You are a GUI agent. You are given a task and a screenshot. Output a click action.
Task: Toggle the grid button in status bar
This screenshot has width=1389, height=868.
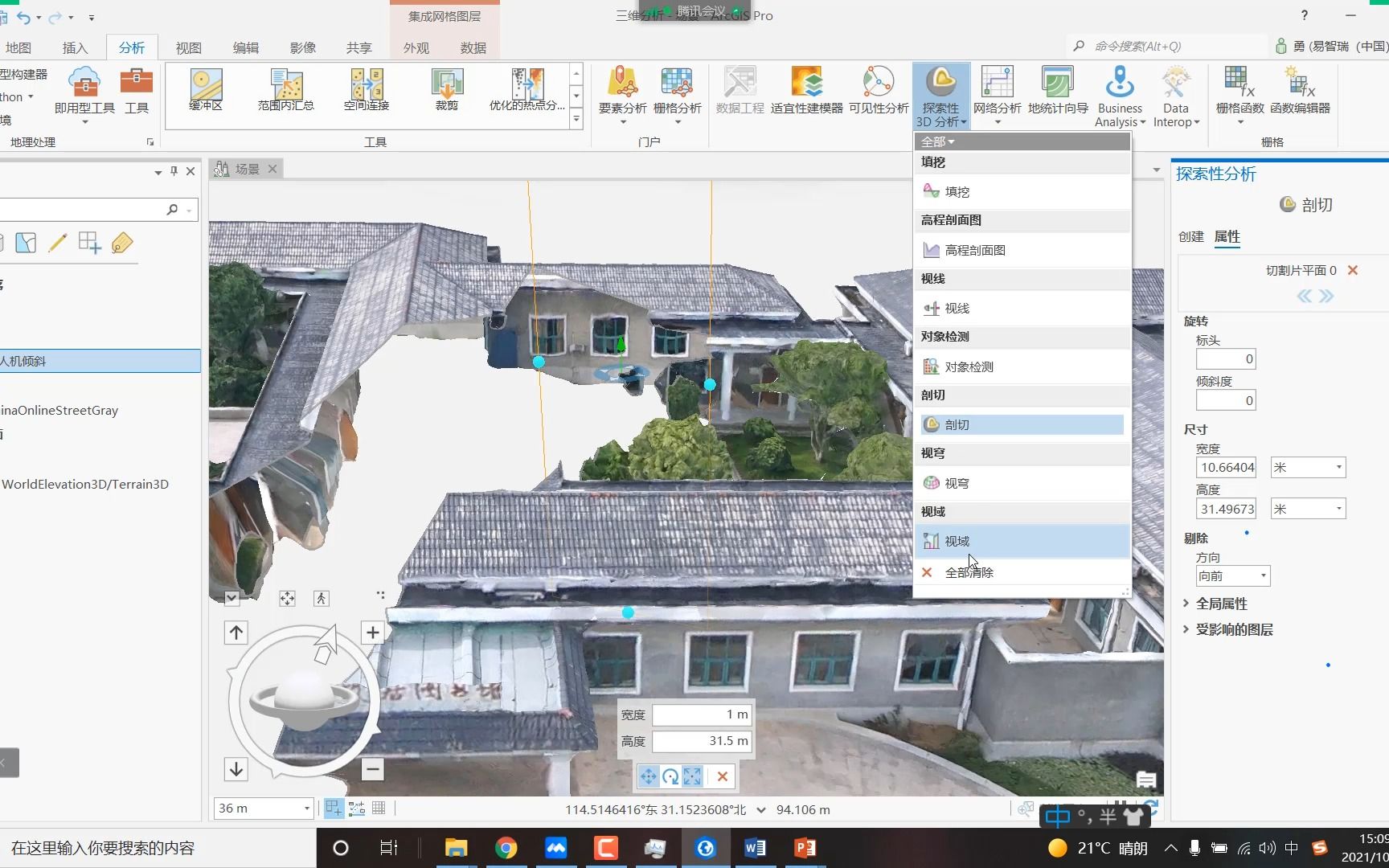[379, 809]
